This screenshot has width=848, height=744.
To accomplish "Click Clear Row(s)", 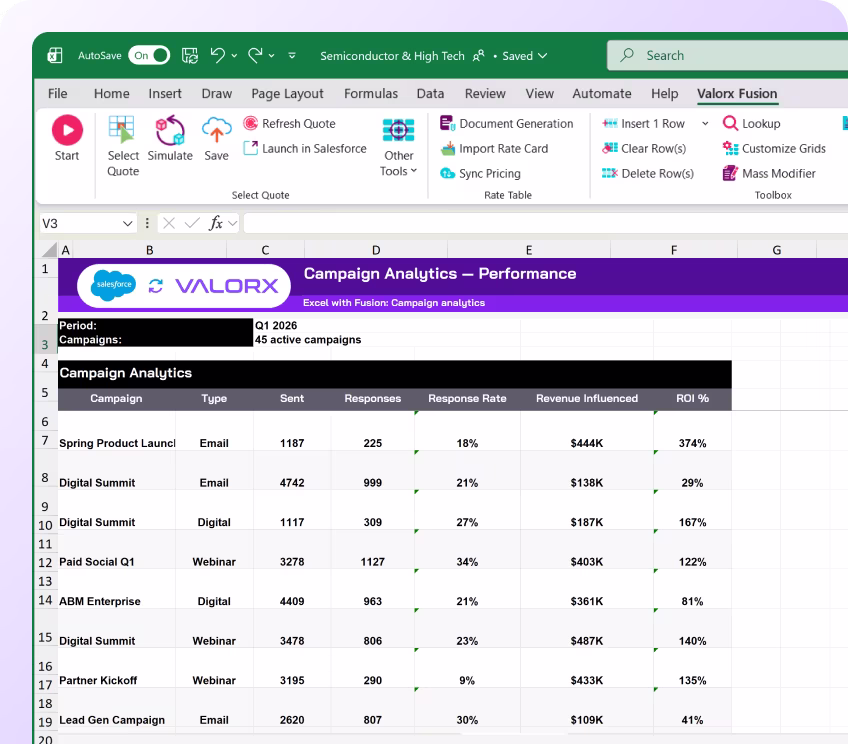I will (644, 148).
